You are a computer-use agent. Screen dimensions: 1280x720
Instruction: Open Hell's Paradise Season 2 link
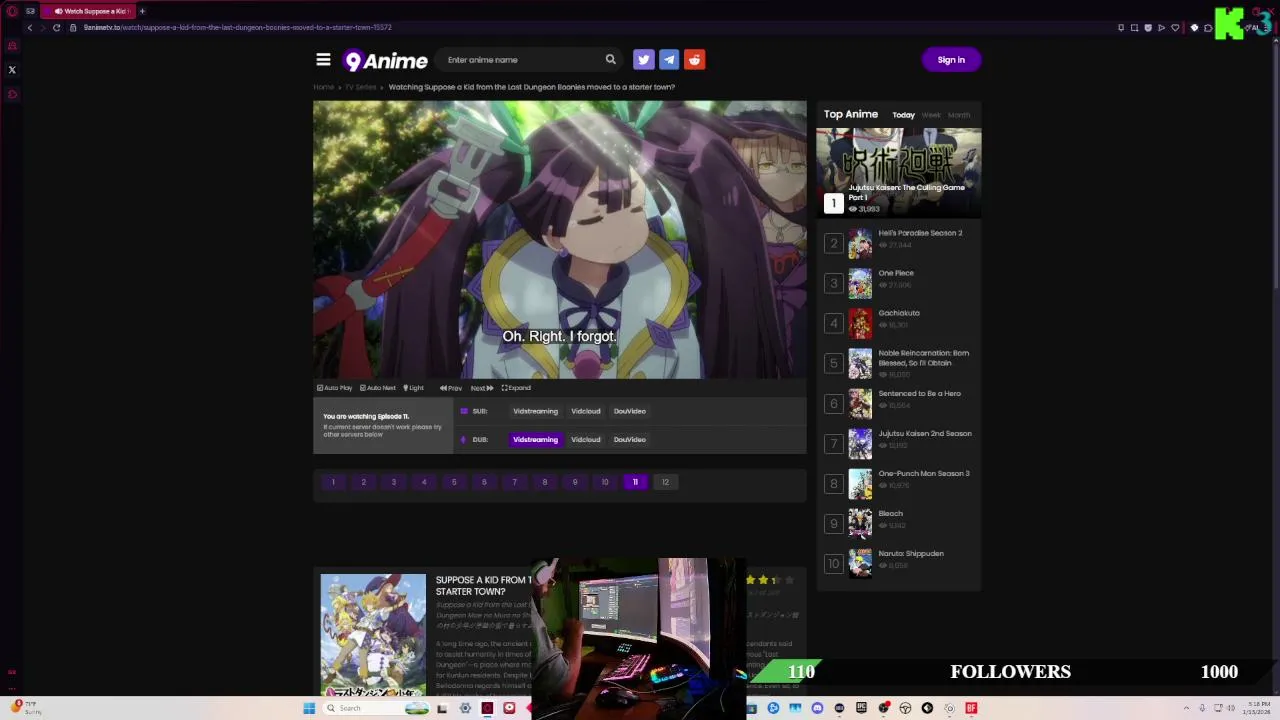pyautogui.click(x=920, y=233)
